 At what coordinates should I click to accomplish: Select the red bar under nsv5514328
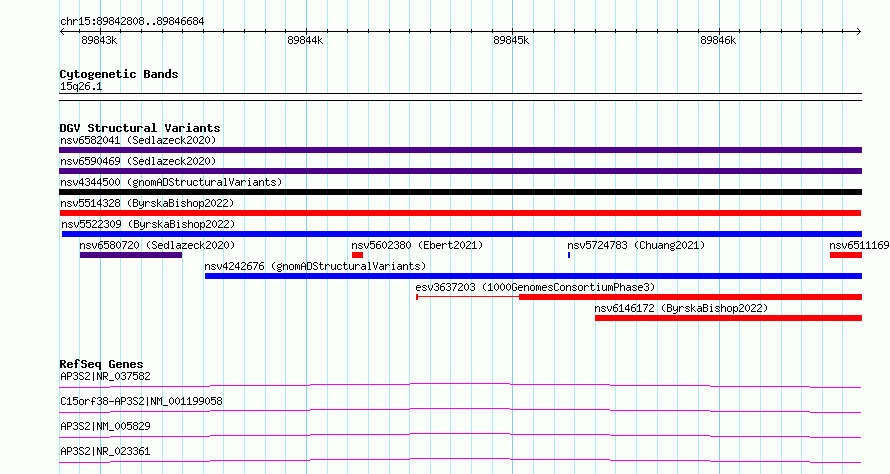pos(460,213)
